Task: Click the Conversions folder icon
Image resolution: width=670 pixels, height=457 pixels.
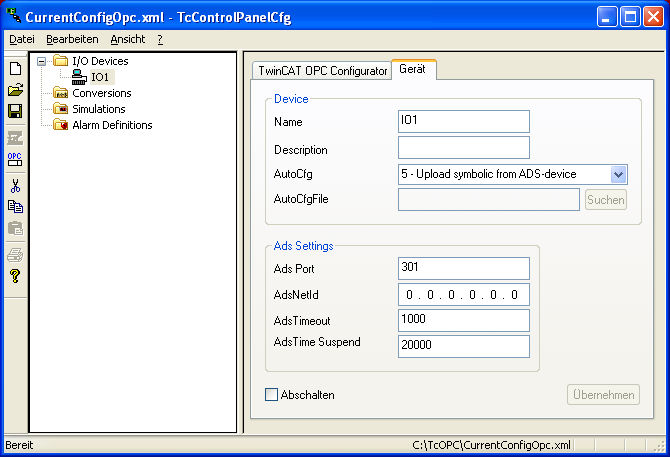Action: [61, 93]
